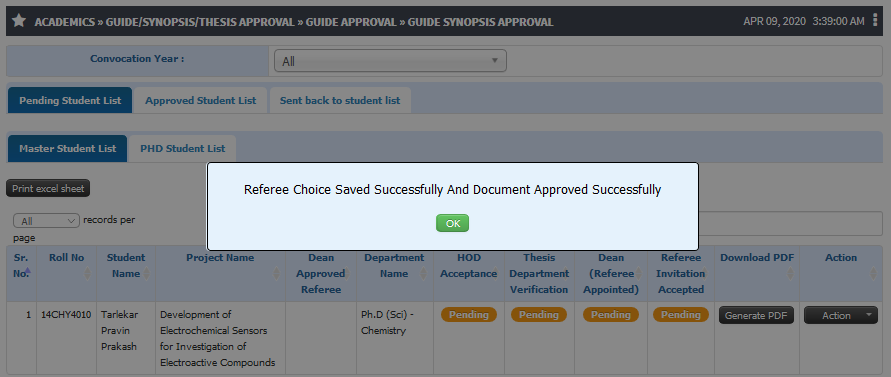Expand the records per page dropdown
The height and width of the screenshot is (377, 891).
click(47, 221)
